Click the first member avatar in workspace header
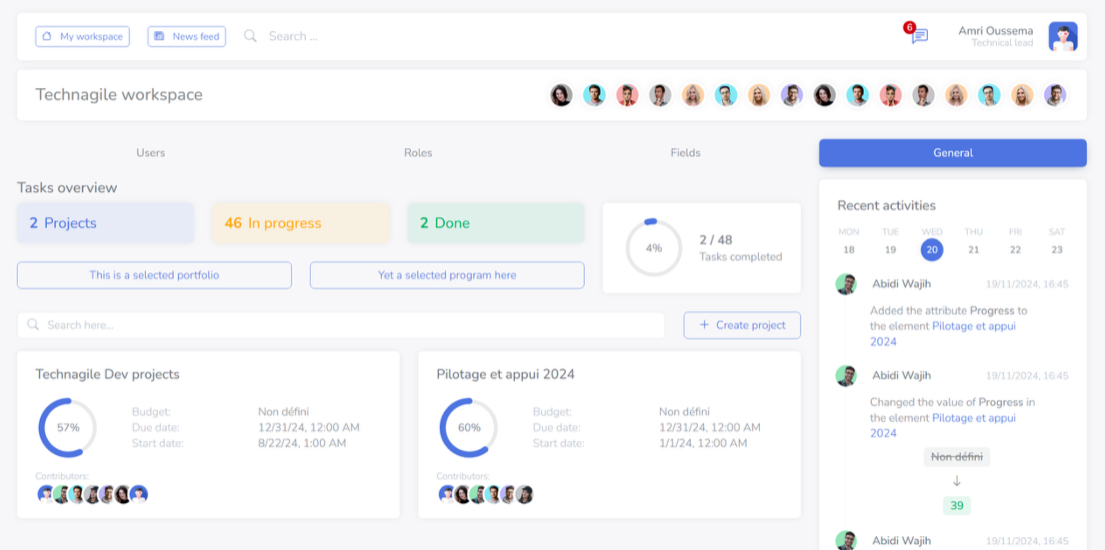Screen dimensions: 1105x550 [x=562, y=95]
